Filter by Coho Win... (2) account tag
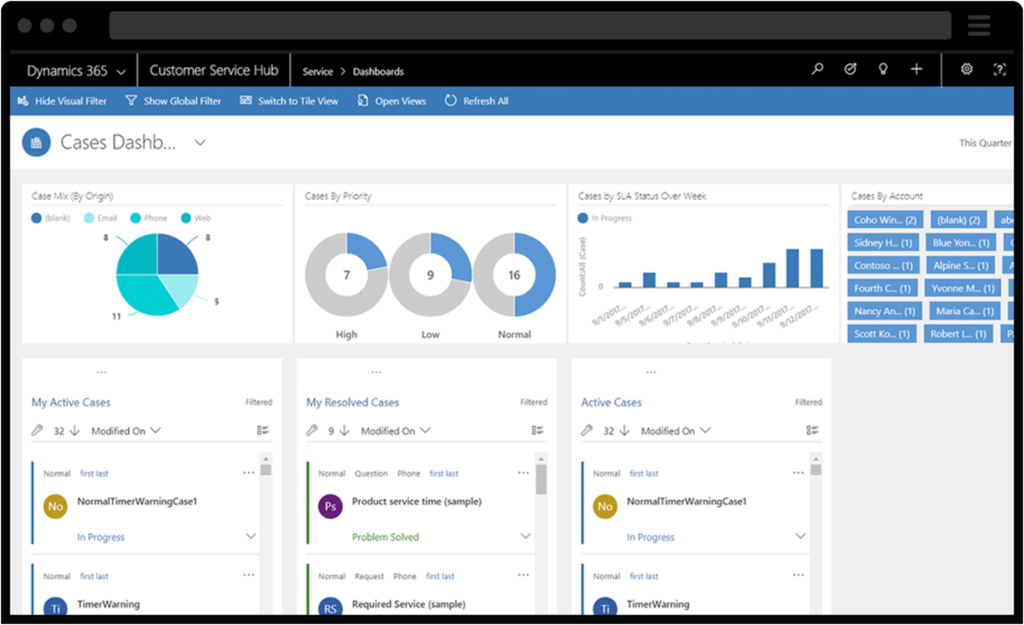The image size is (1024, 625). [x=885, y=220]
